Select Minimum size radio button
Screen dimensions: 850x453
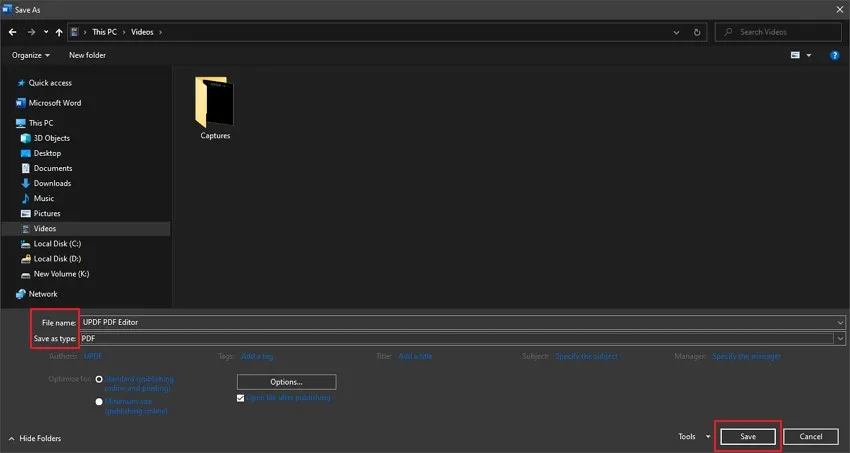[x=99, y=402]
